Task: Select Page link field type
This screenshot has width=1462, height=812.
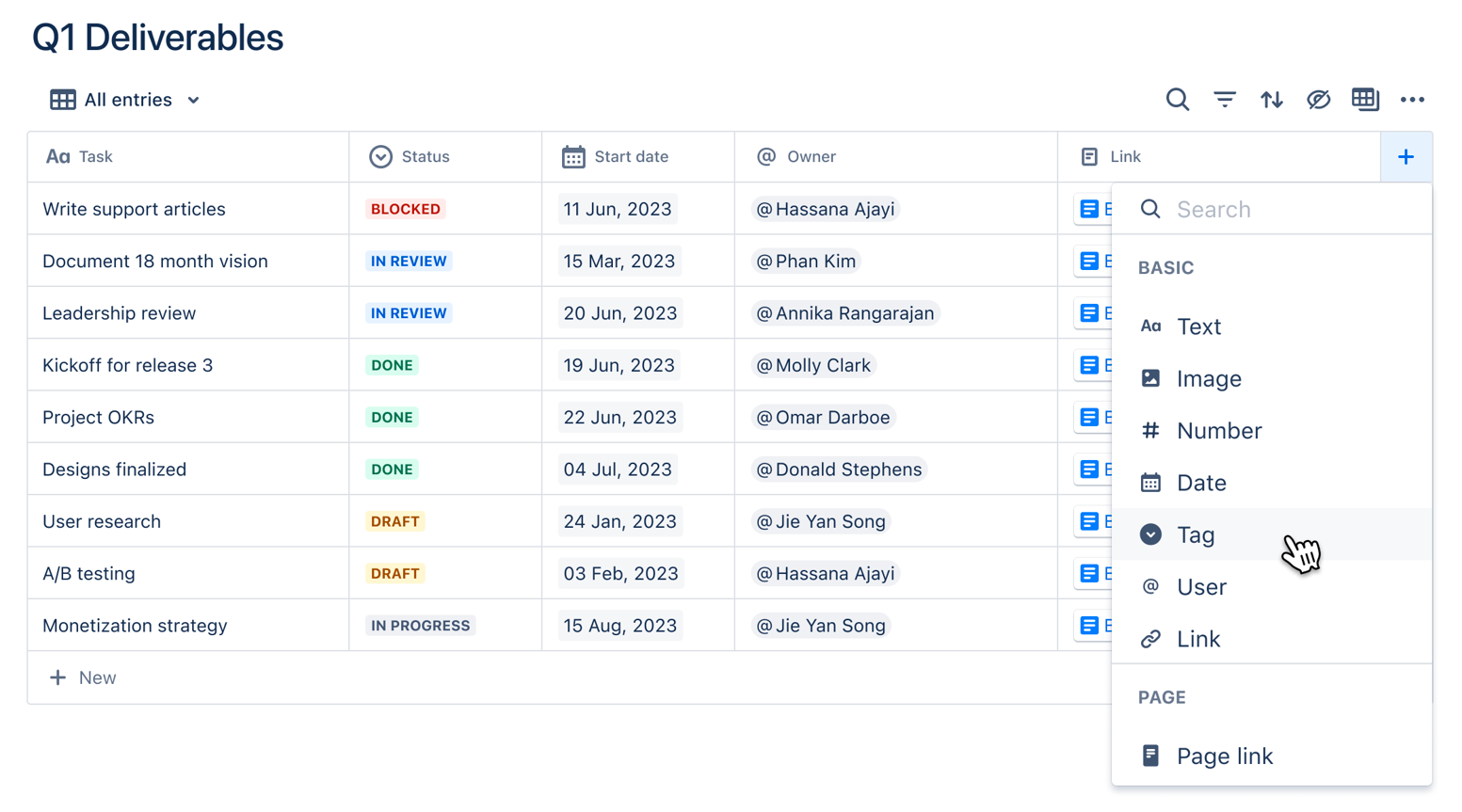Action: pos(1272,756)
